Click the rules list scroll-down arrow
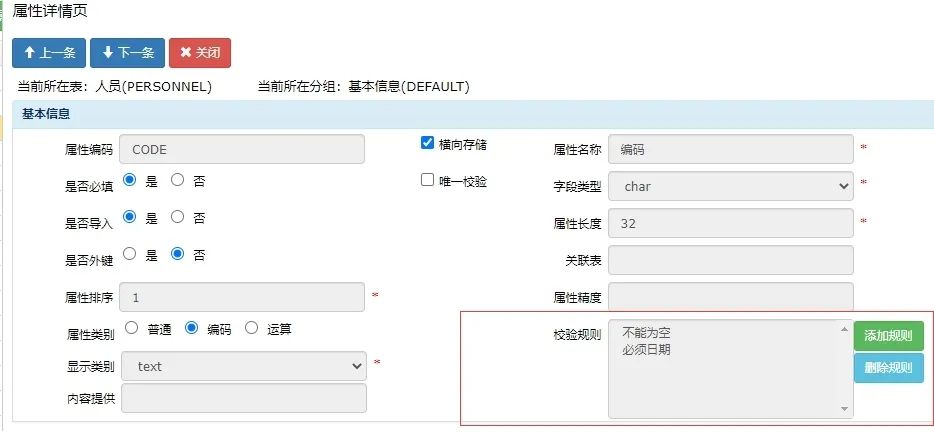 (845, 408)
